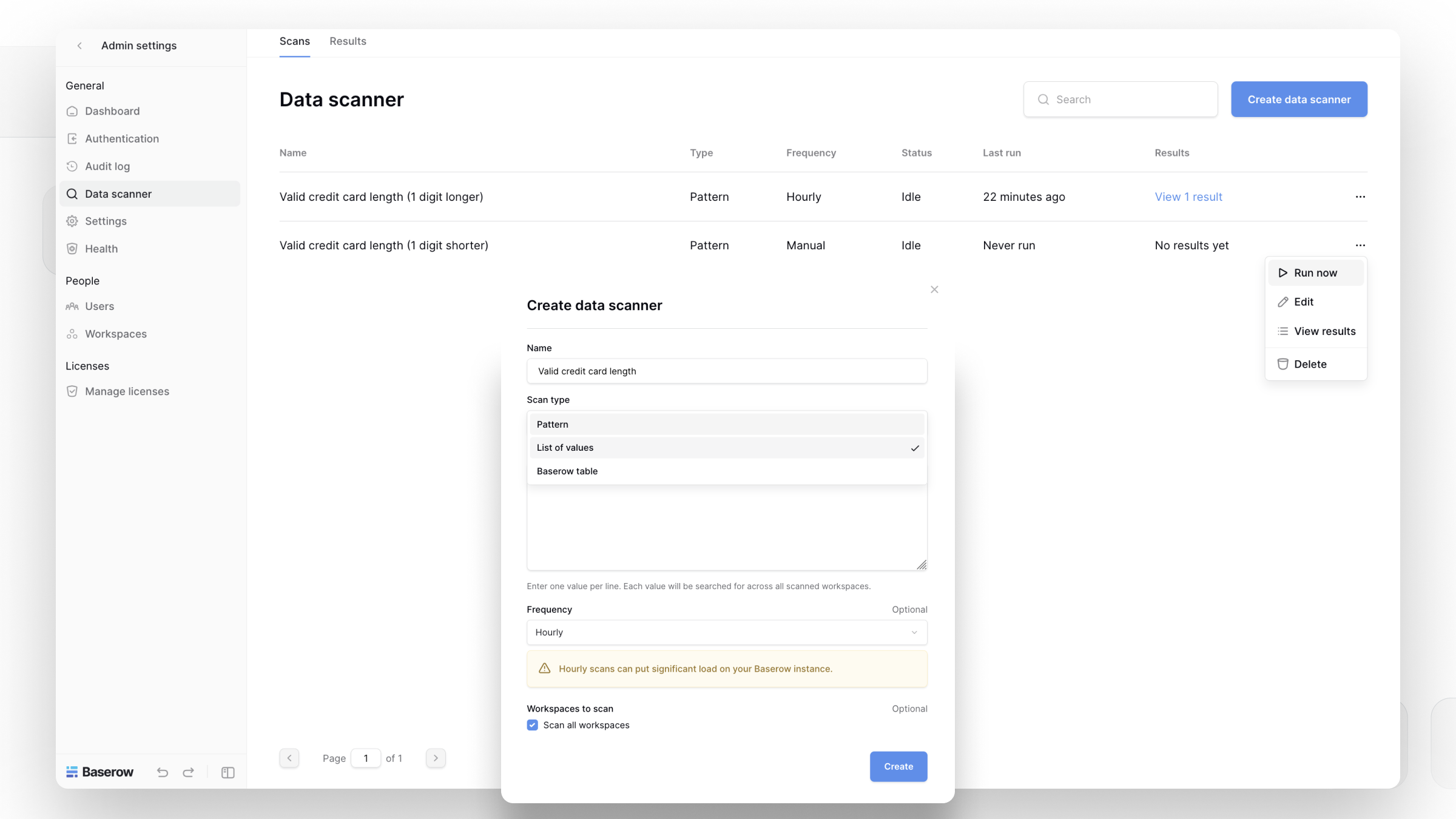Screen dimensions: 1456x819
Task: Select Run now from the context menu
Action: (x=1315, y=272)
